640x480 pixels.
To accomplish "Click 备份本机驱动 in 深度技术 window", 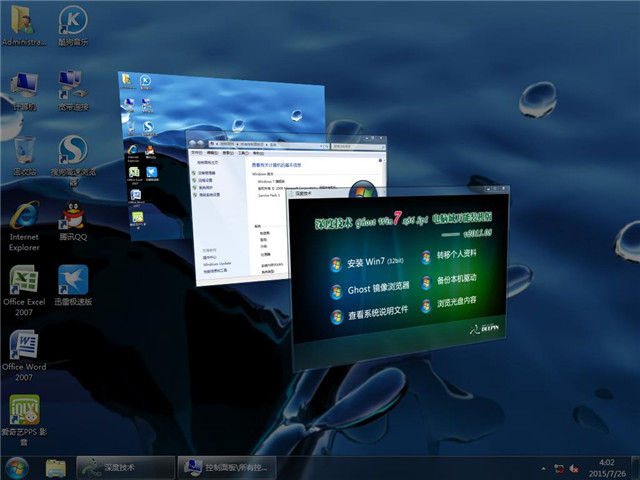I will tap(449, 280).
